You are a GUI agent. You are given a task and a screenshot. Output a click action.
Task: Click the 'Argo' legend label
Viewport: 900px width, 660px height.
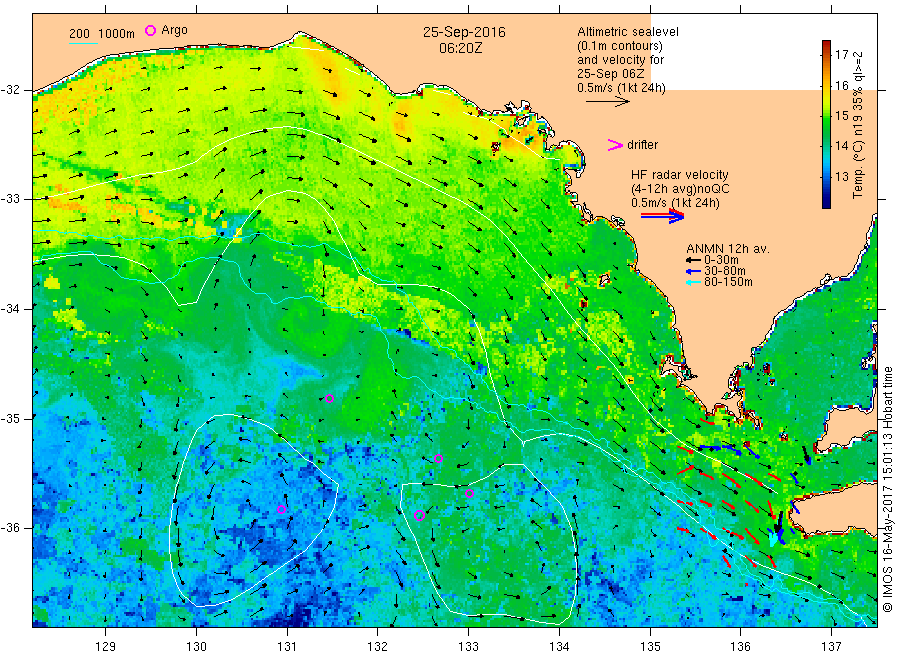[x=174, y=30]
